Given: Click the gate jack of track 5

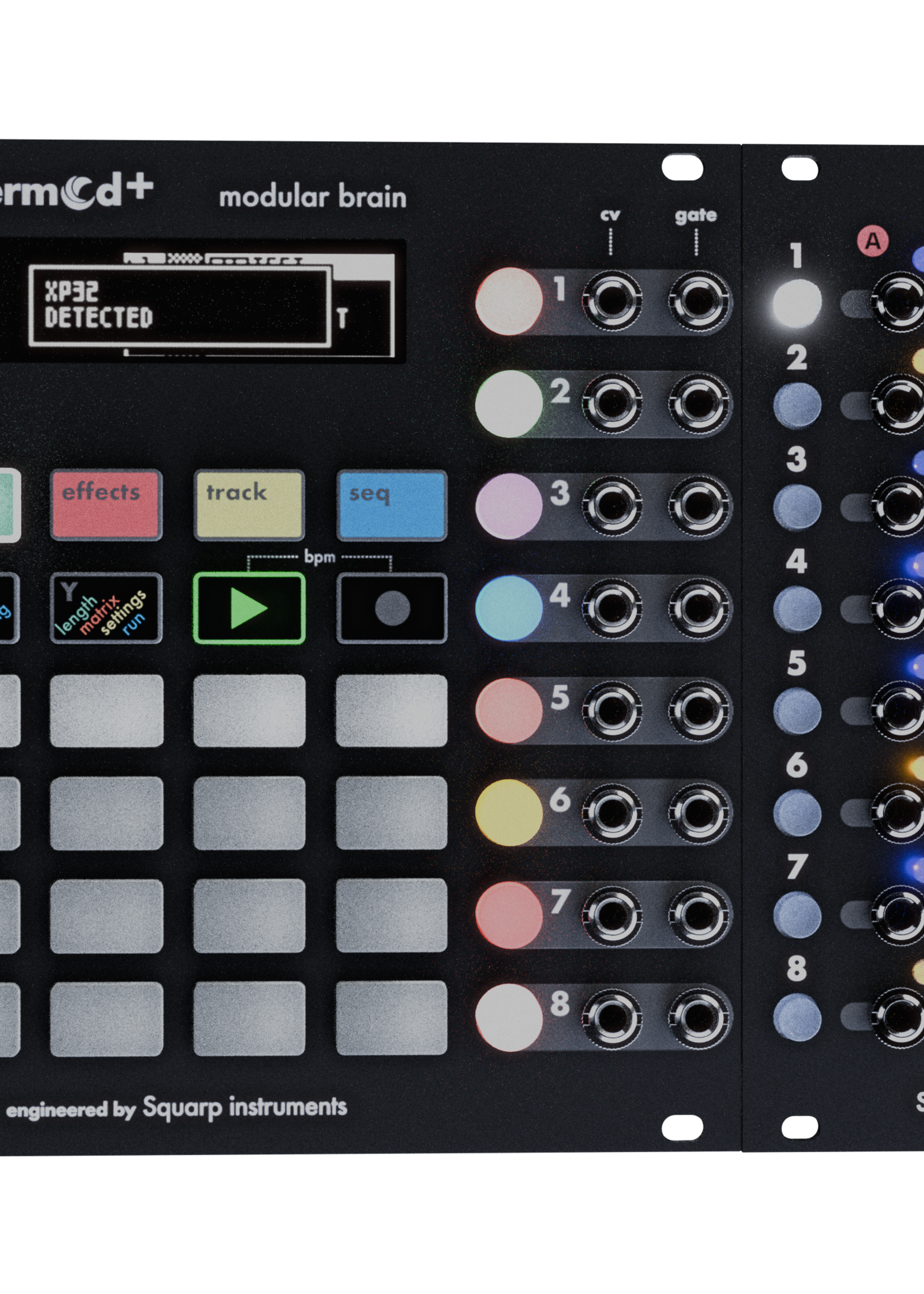Looking at the screenshot, I should (699, 710).
